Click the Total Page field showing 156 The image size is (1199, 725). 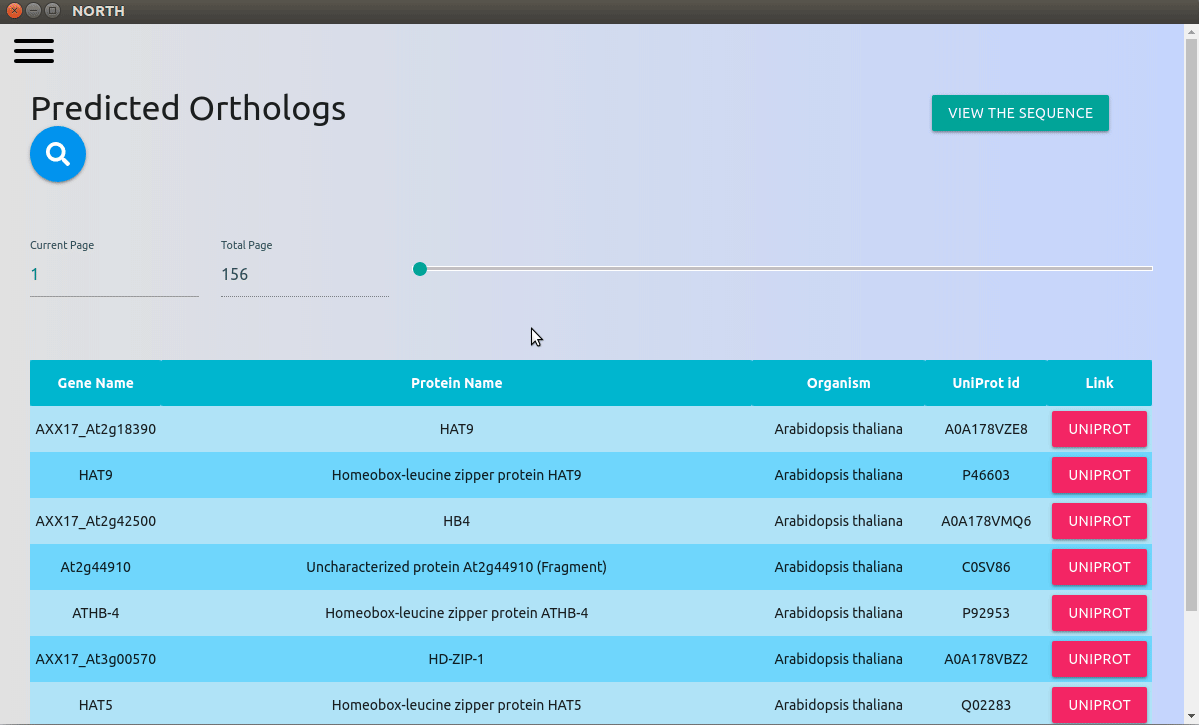click(305, 275)
